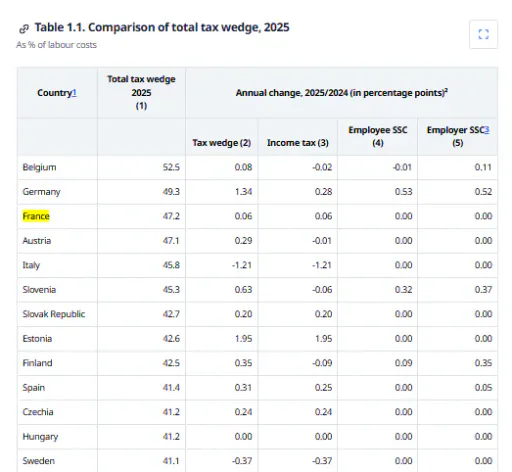The height and width of the screenshot is (472, 512).
Task: Click Slovenia's income tax change -0.06
Action: click(x=322, y=290)
